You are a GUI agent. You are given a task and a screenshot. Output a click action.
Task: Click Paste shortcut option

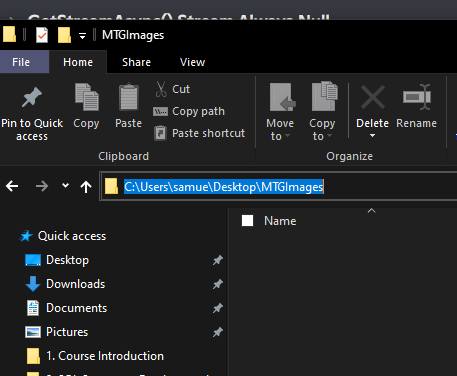coord(199,133)
